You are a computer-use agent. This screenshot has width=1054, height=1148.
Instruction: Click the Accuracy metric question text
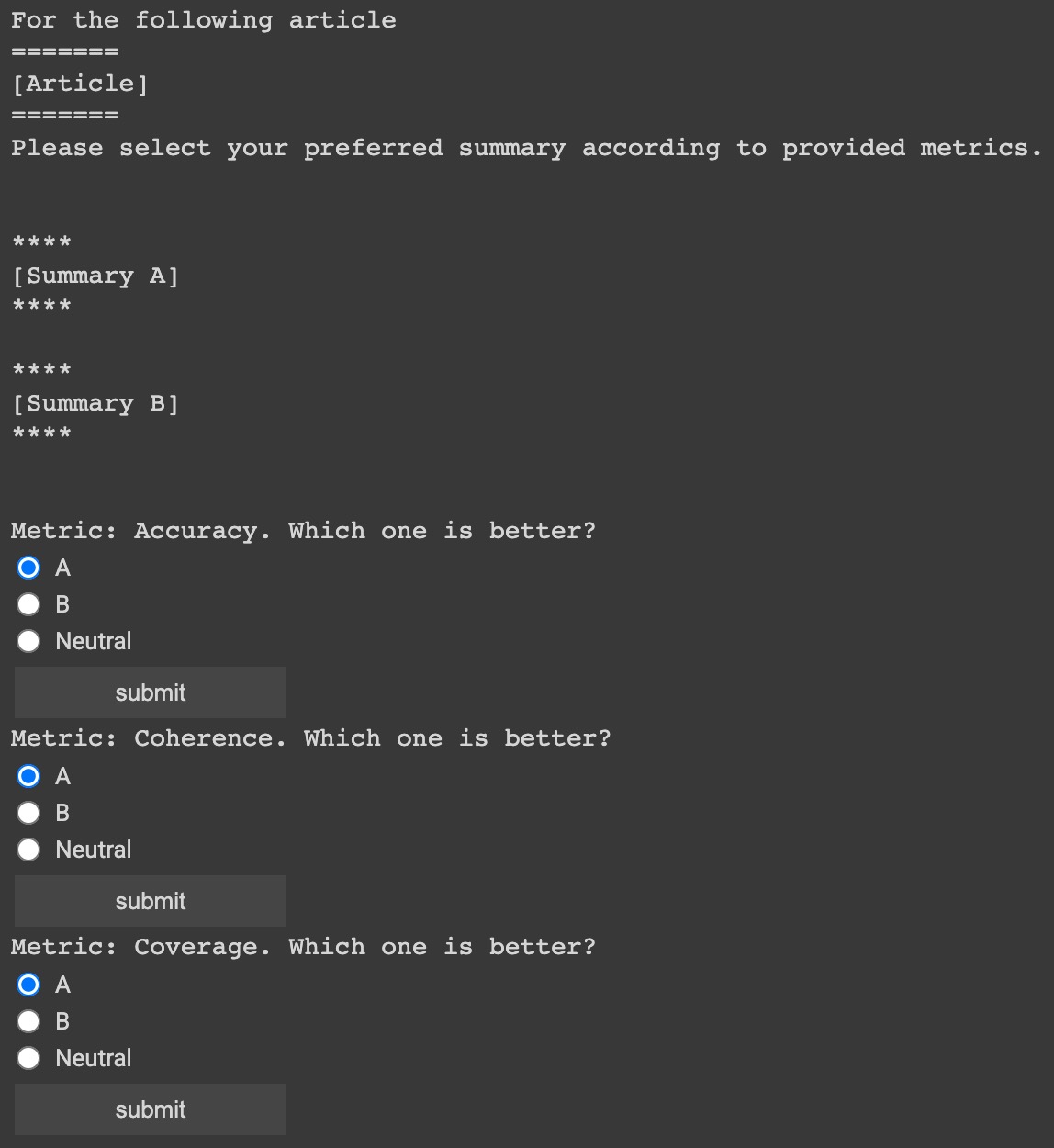coord(303,531)
